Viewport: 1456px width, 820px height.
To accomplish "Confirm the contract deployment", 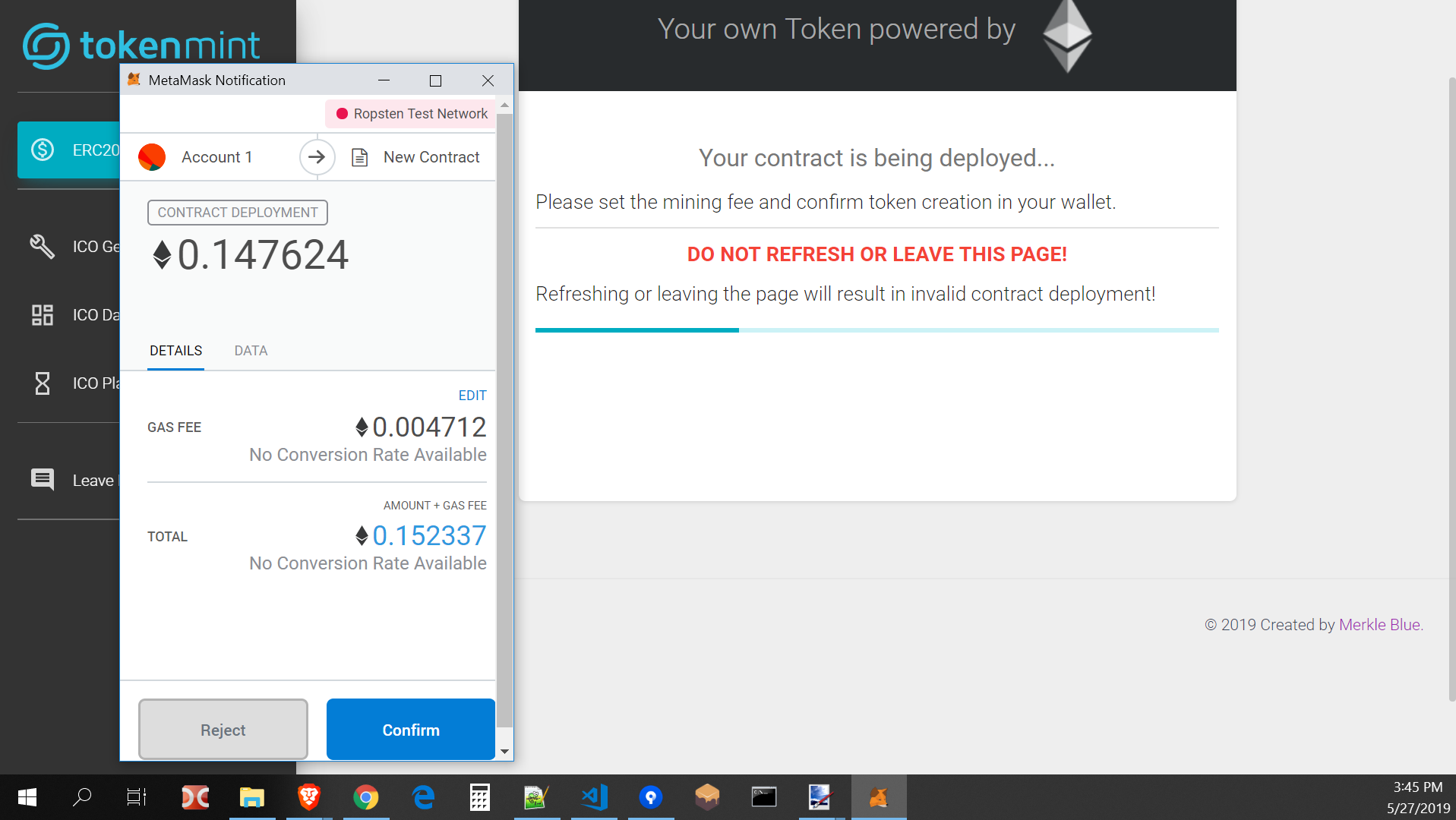I will (x=410, y=729).
